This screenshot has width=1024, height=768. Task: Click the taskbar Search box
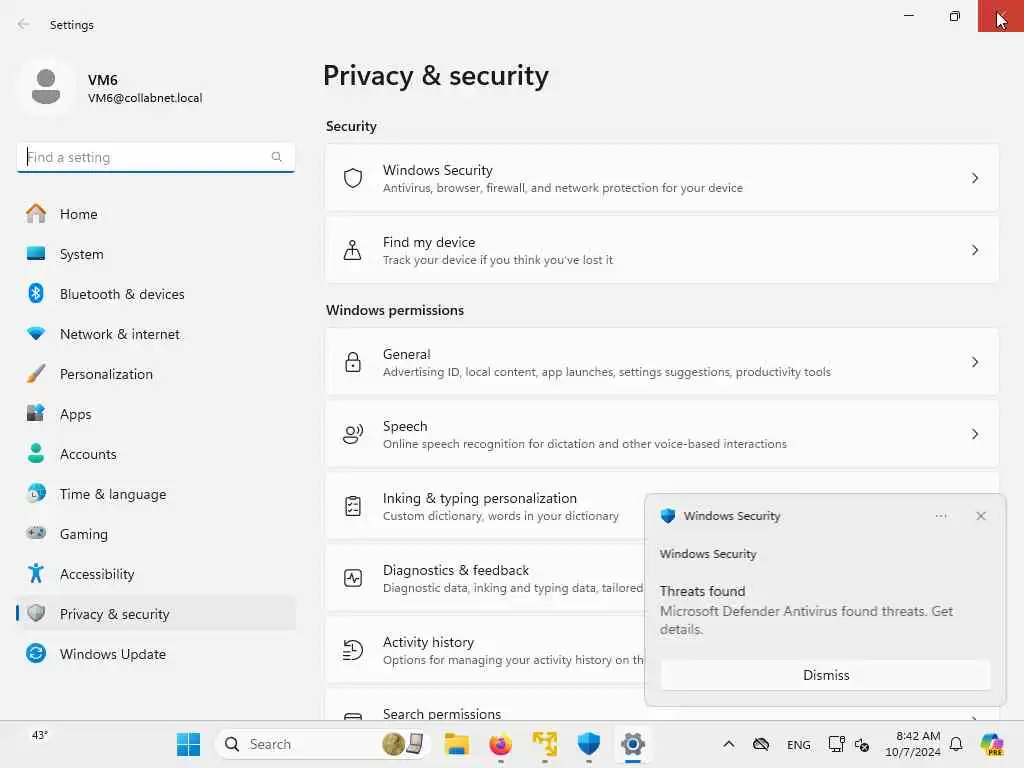coord(322,744)
